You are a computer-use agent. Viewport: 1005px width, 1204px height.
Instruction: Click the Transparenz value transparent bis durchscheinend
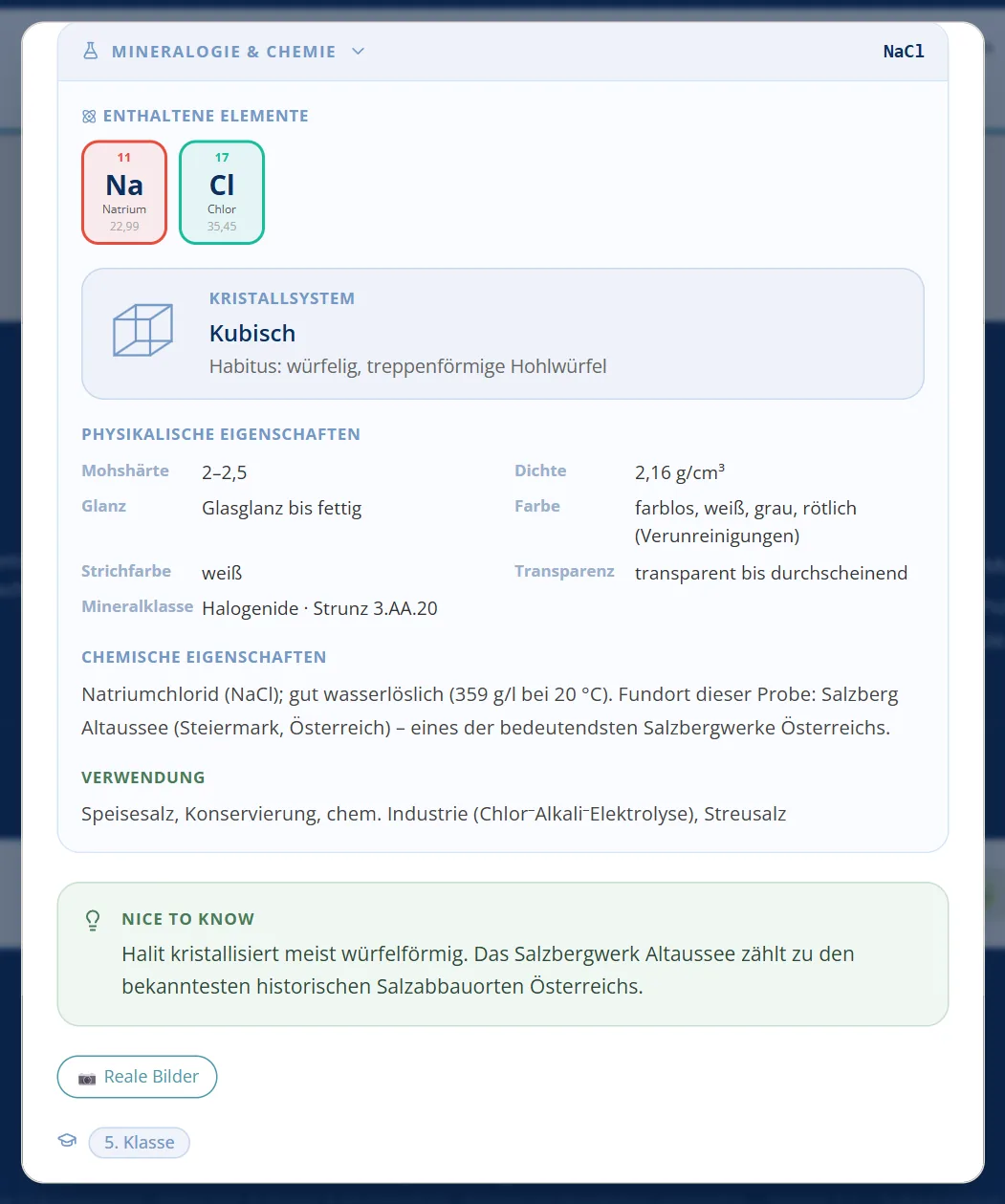click(772, 573)
